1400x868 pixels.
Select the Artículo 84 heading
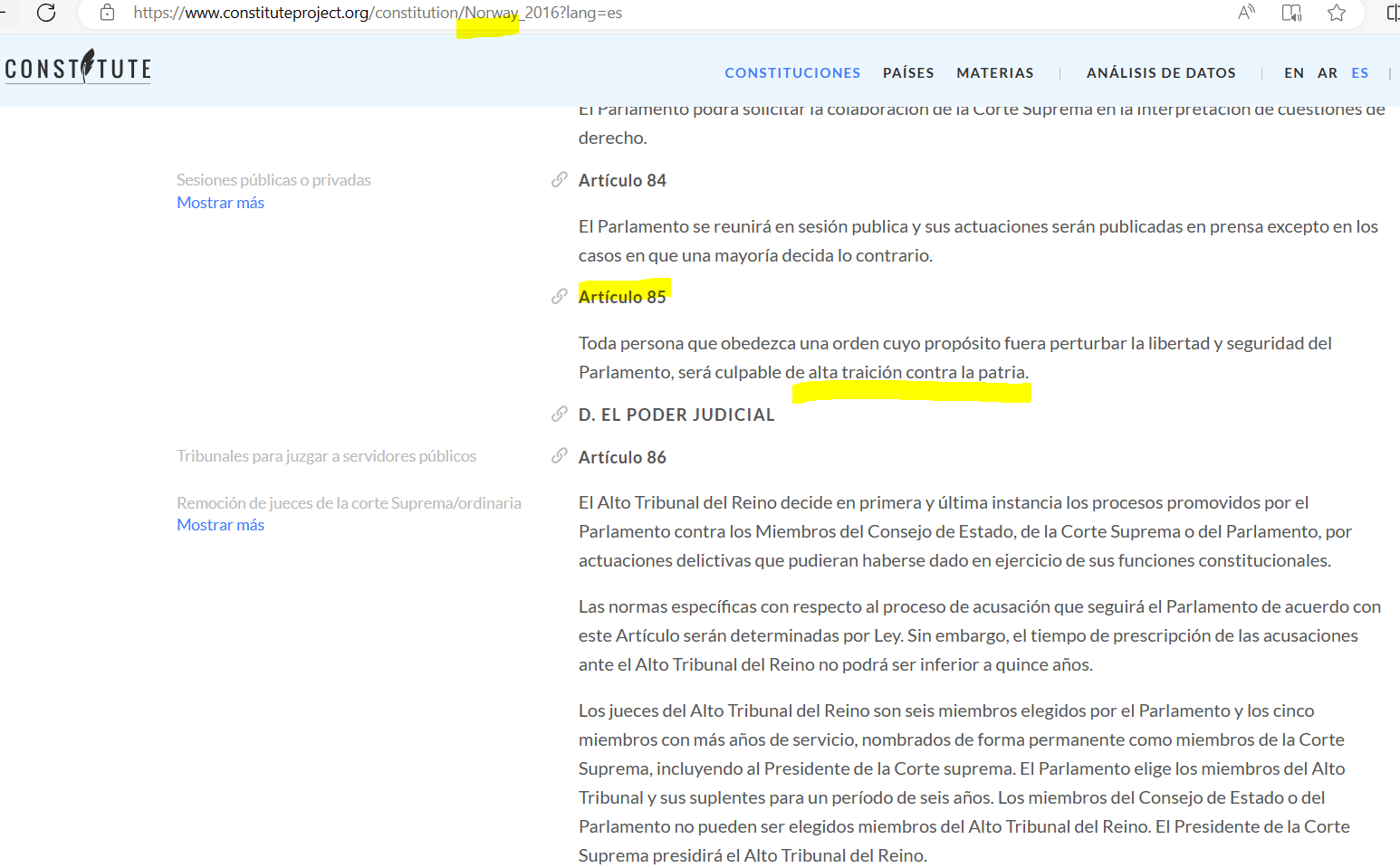[622, 180]
